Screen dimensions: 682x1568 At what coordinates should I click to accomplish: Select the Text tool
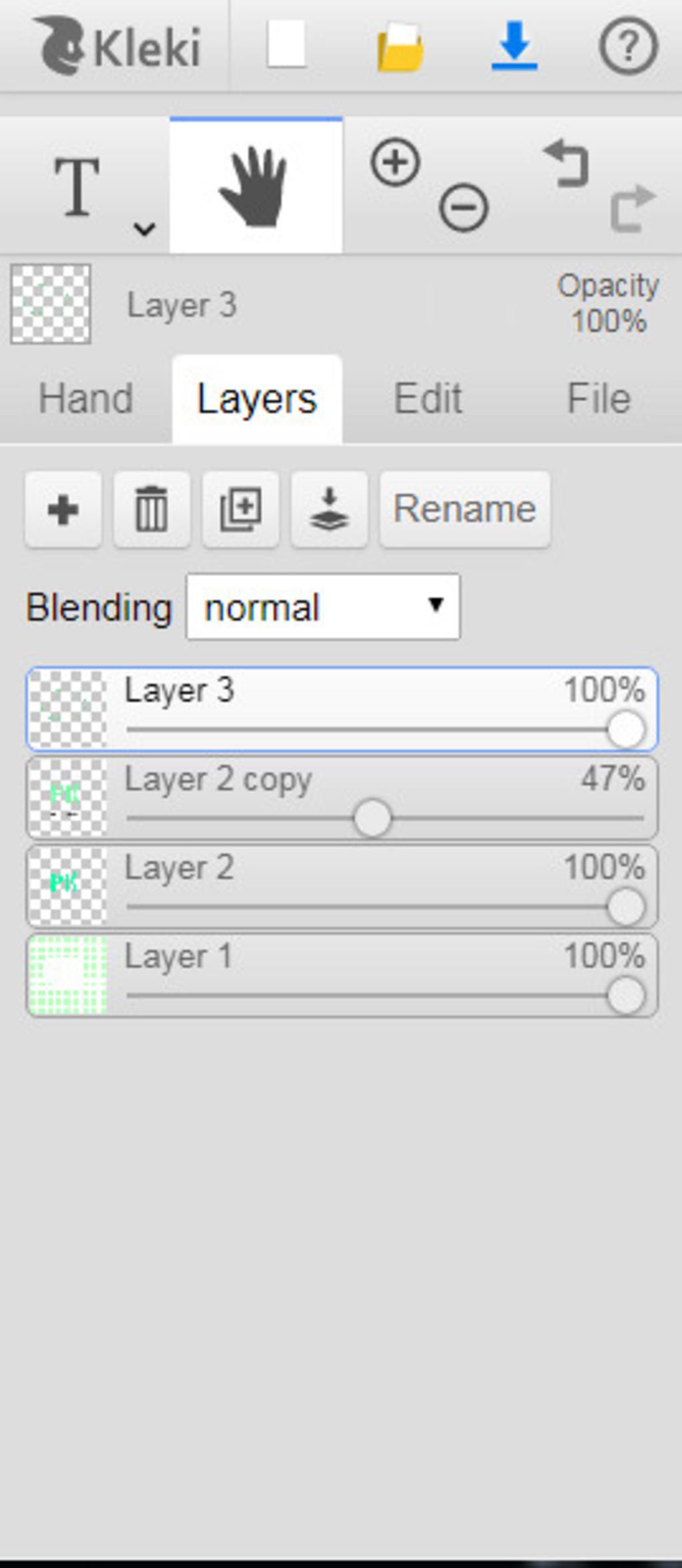(77, 187)
